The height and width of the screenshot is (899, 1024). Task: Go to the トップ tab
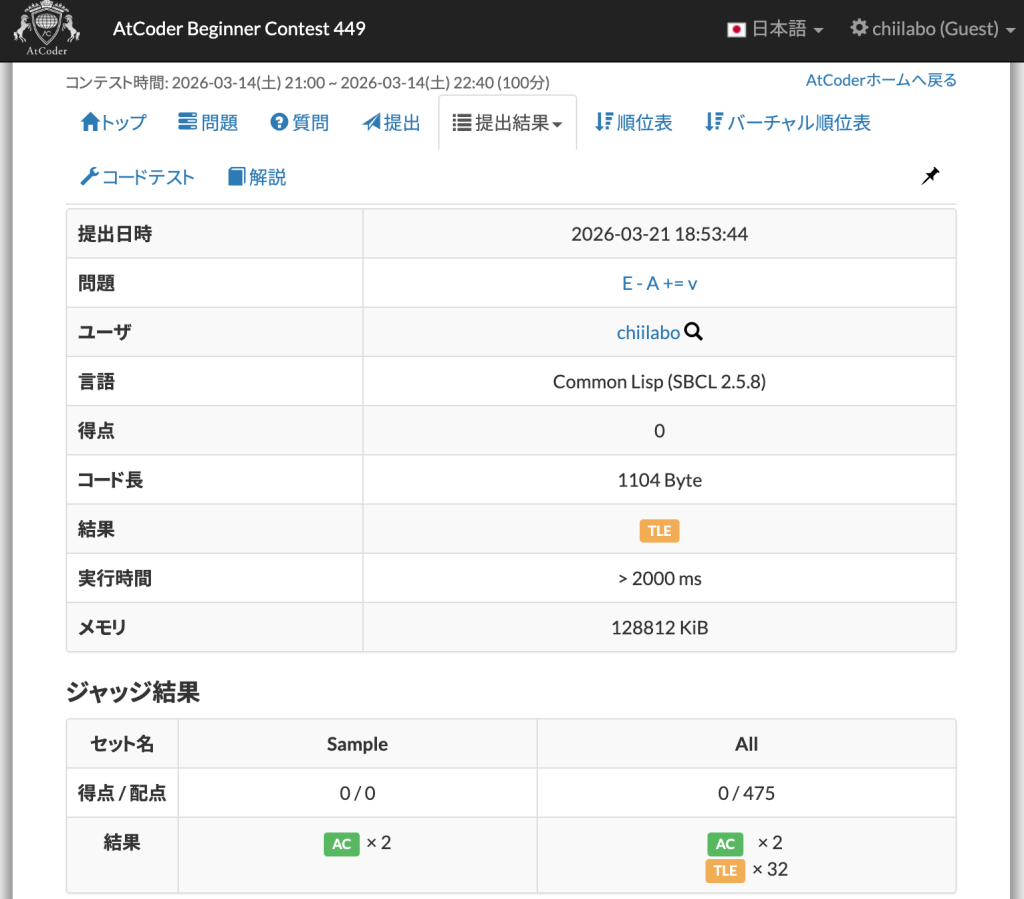click(114, 122)
